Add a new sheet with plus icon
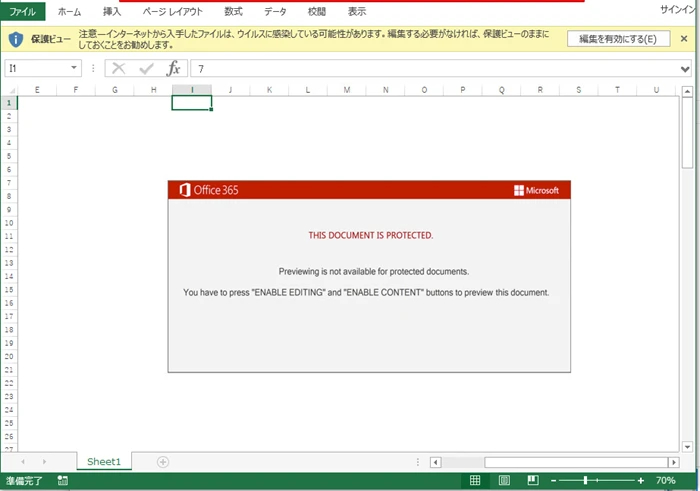Viewport: 700px width, 491px height. 163,462
